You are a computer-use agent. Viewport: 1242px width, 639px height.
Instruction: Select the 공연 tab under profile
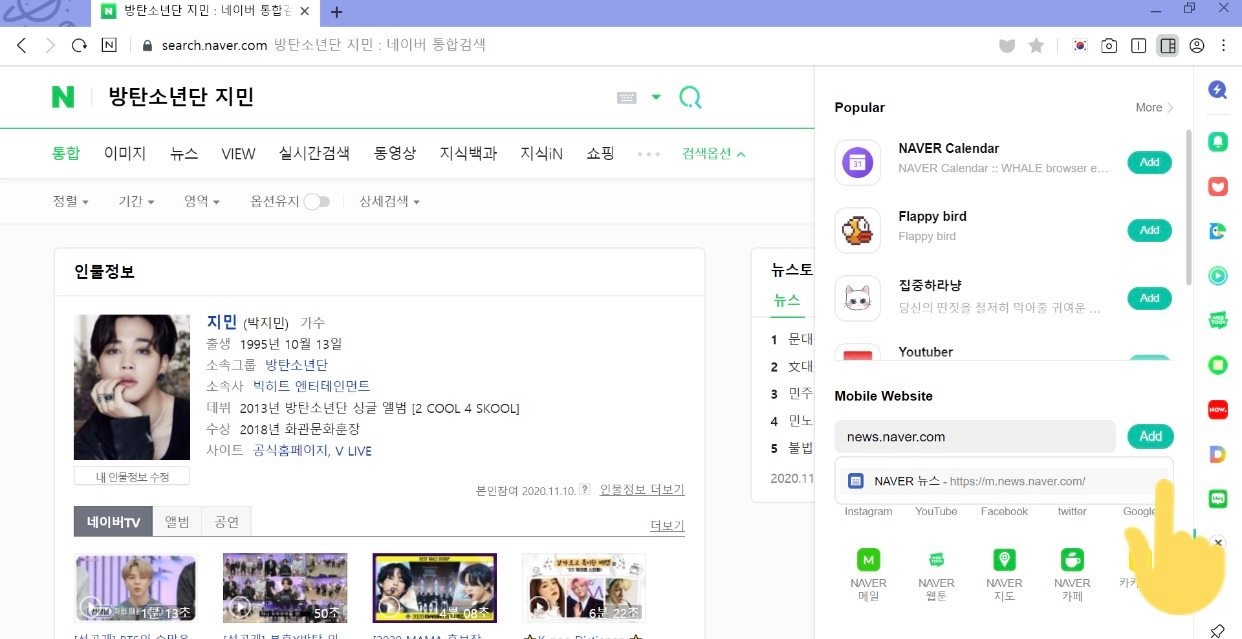coord(226,521)
